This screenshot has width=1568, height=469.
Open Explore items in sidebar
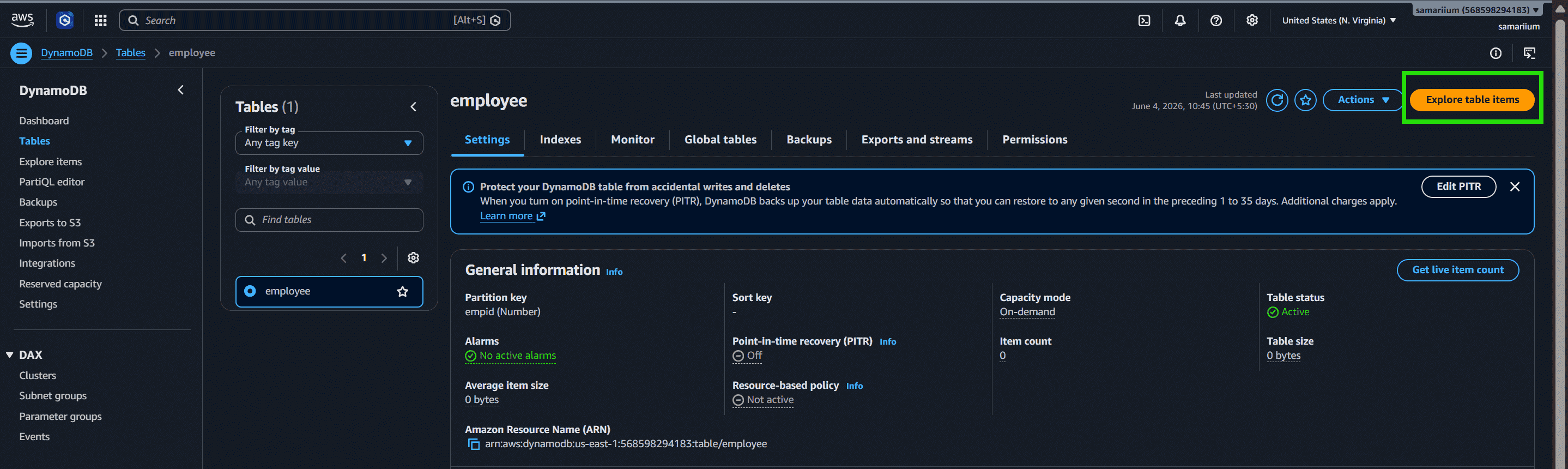(51, 162)
